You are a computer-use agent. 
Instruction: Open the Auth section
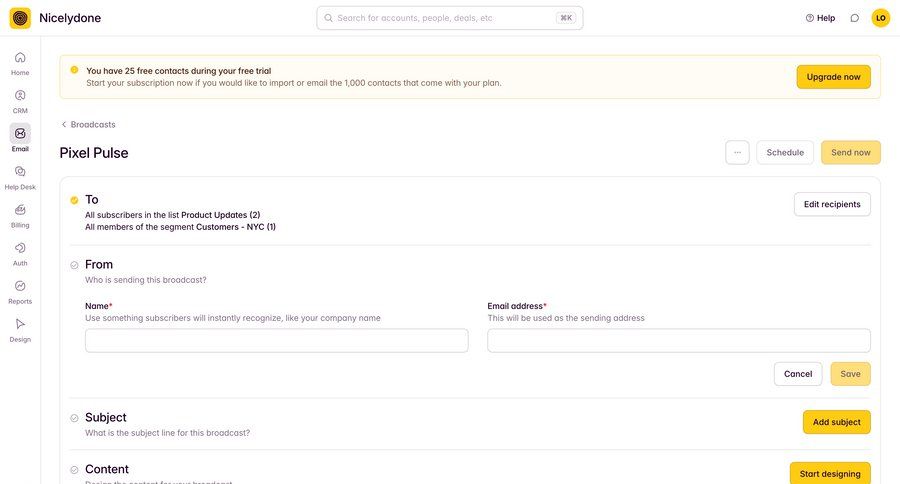tap(20, 254)
